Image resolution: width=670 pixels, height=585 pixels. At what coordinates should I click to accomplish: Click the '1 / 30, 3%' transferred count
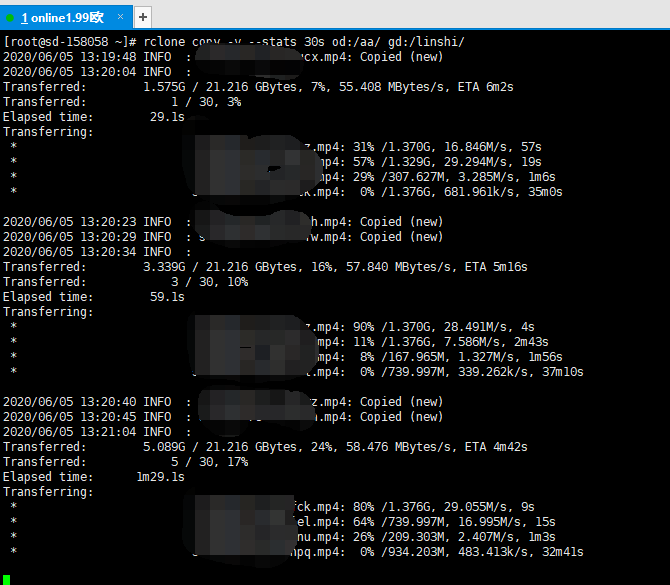(206, 102)
